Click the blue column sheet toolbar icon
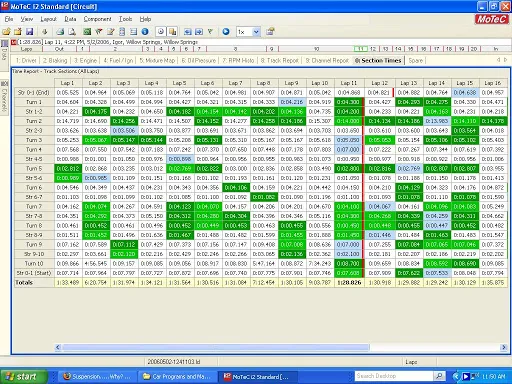This screenshot has width=512, height=384. [x=122, y=32]
